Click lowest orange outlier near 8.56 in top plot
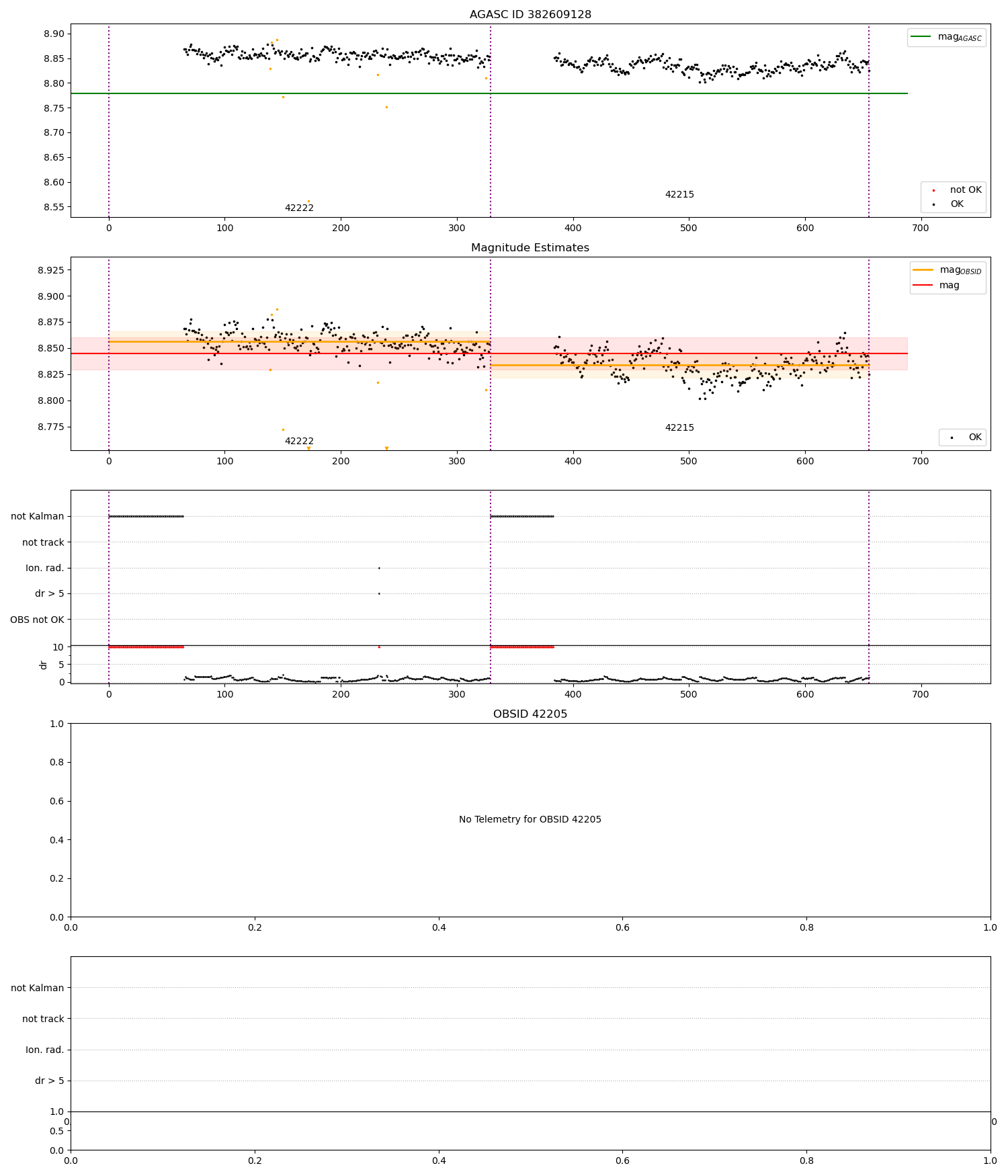This screenshot has width=1008, height=1176. [308, 201]
